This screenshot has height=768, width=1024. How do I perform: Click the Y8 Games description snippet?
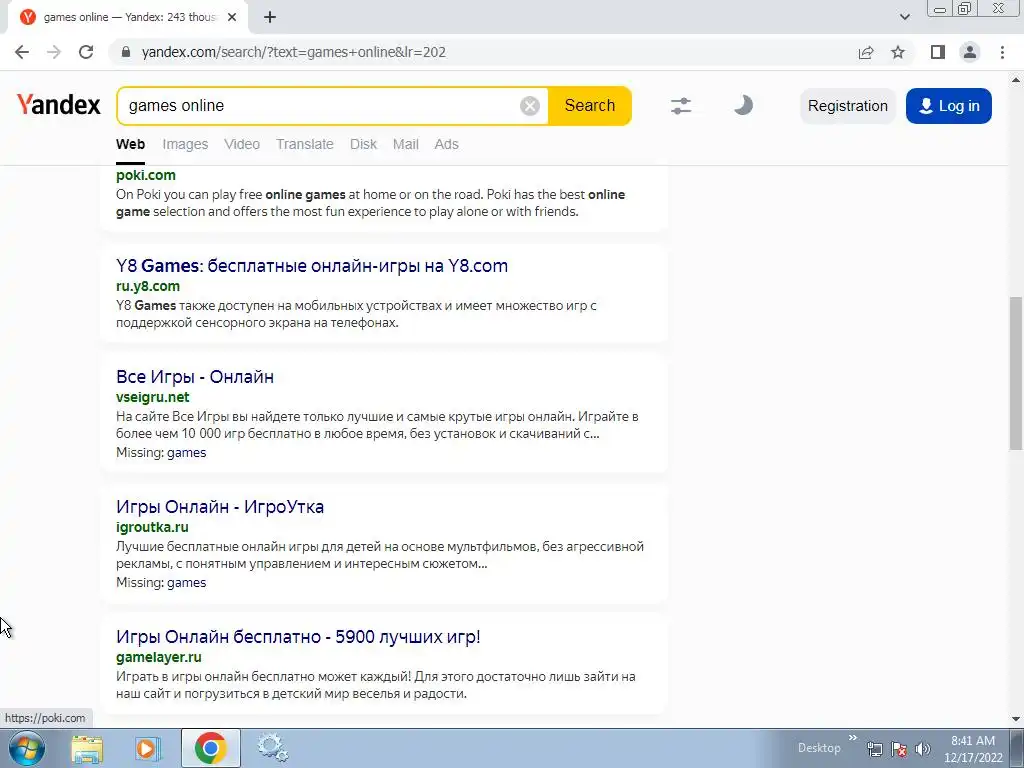356,314
